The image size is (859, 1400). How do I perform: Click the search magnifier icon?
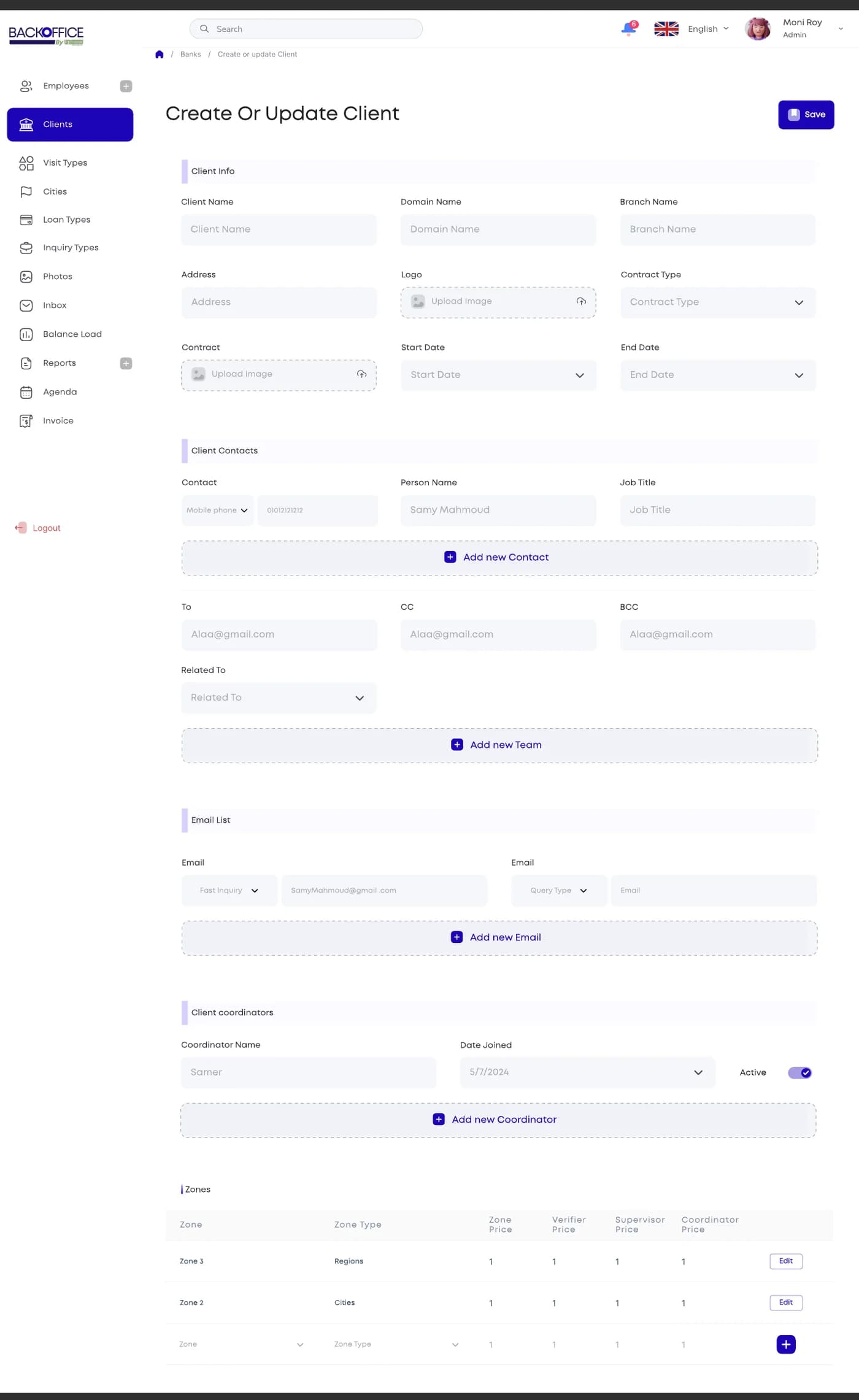pyautogui.click(x=204, y=29)
